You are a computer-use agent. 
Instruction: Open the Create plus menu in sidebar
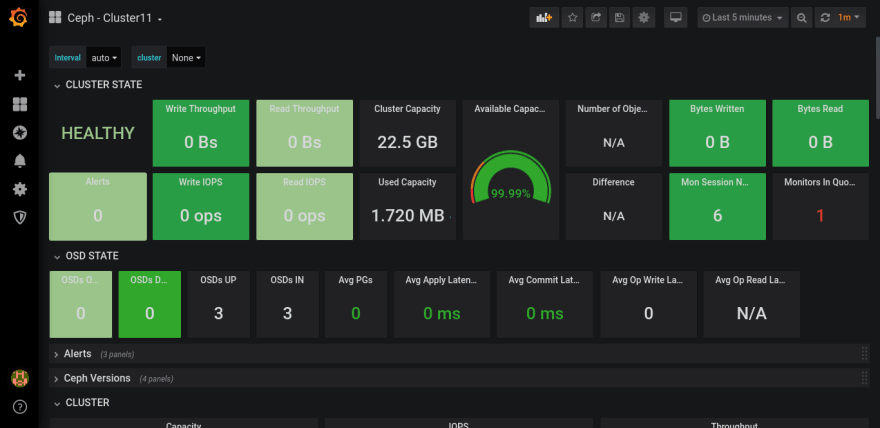(20, 75)
